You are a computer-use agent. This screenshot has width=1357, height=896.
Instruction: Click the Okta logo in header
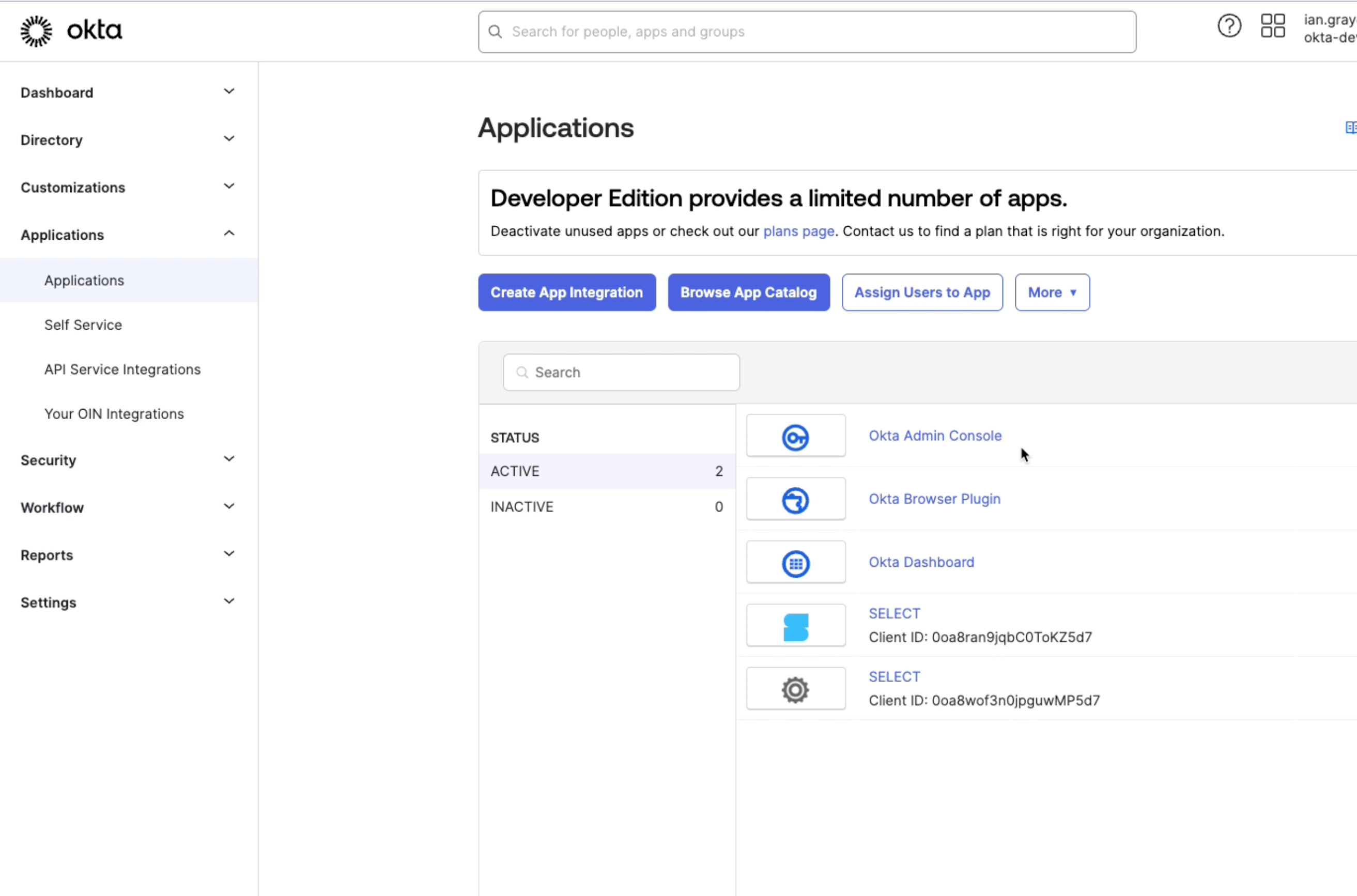(x=71, y=31)
